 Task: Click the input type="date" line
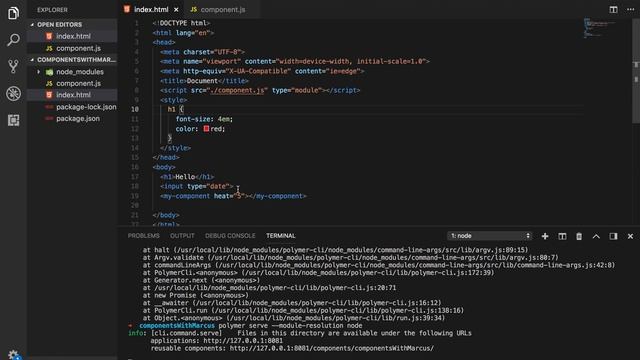pos(197,186)
